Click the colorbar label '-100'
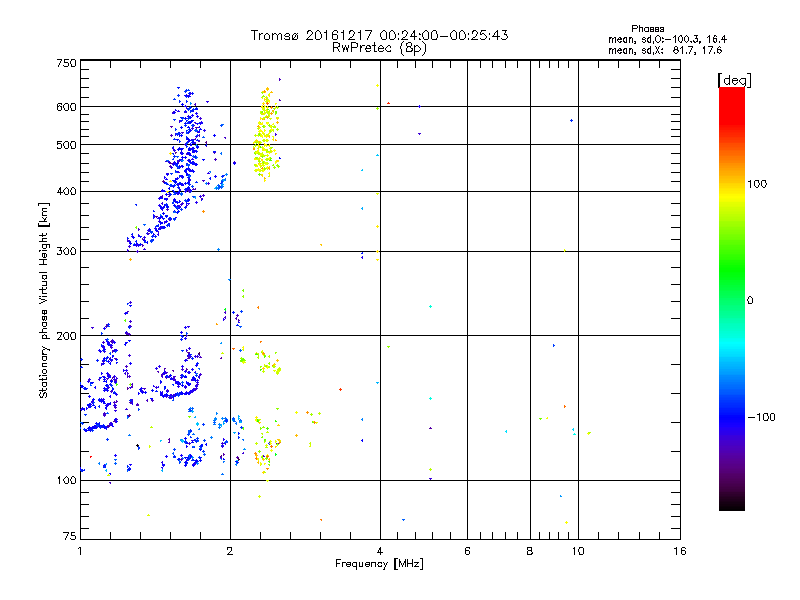 (x=761, y=417)
